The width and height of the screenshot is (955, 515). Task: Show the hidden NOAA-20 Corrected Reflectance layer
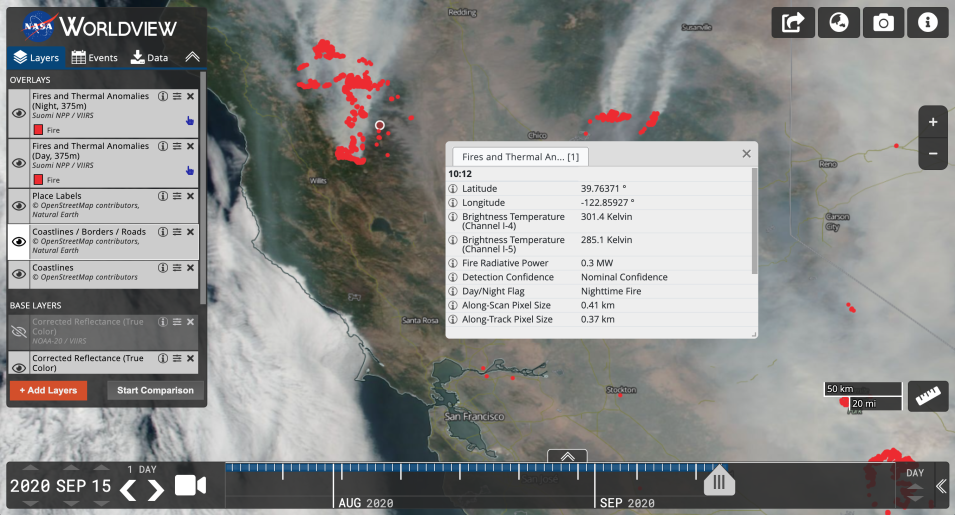19,331
